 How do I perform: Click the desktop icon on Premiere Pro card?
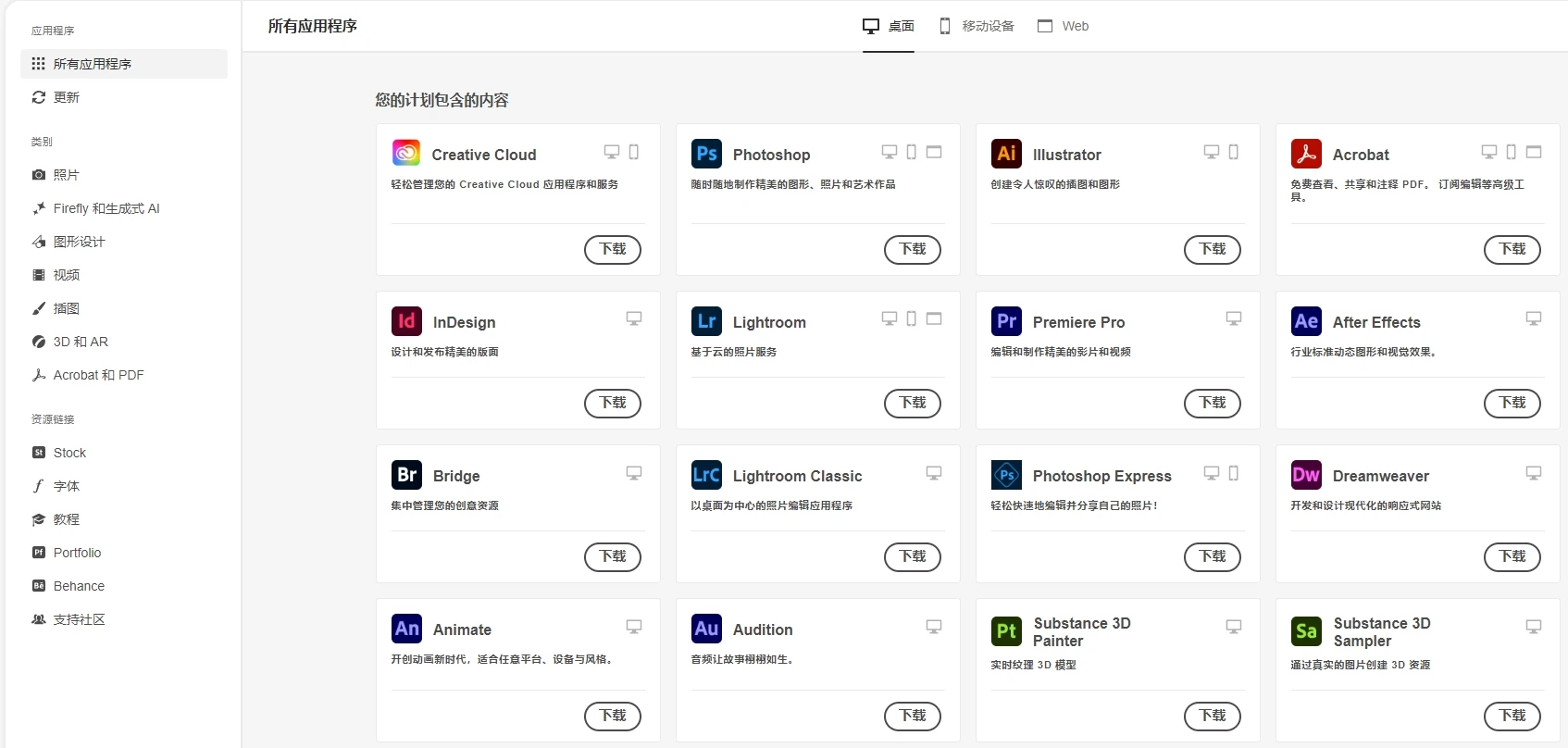coord(1234,318)
